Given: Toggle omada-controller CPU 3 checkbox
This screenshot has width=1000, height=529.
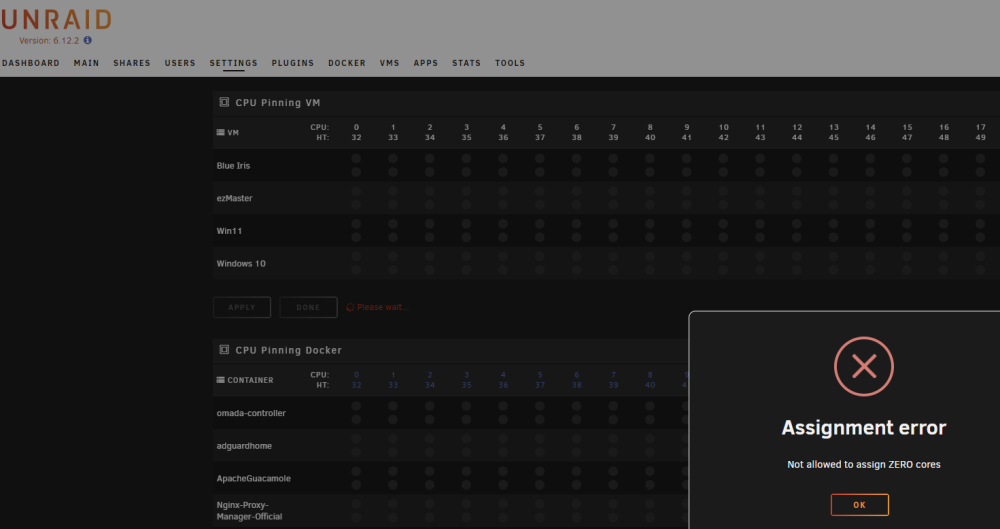Looking at the screenshot, I should (x=466, y=406).
